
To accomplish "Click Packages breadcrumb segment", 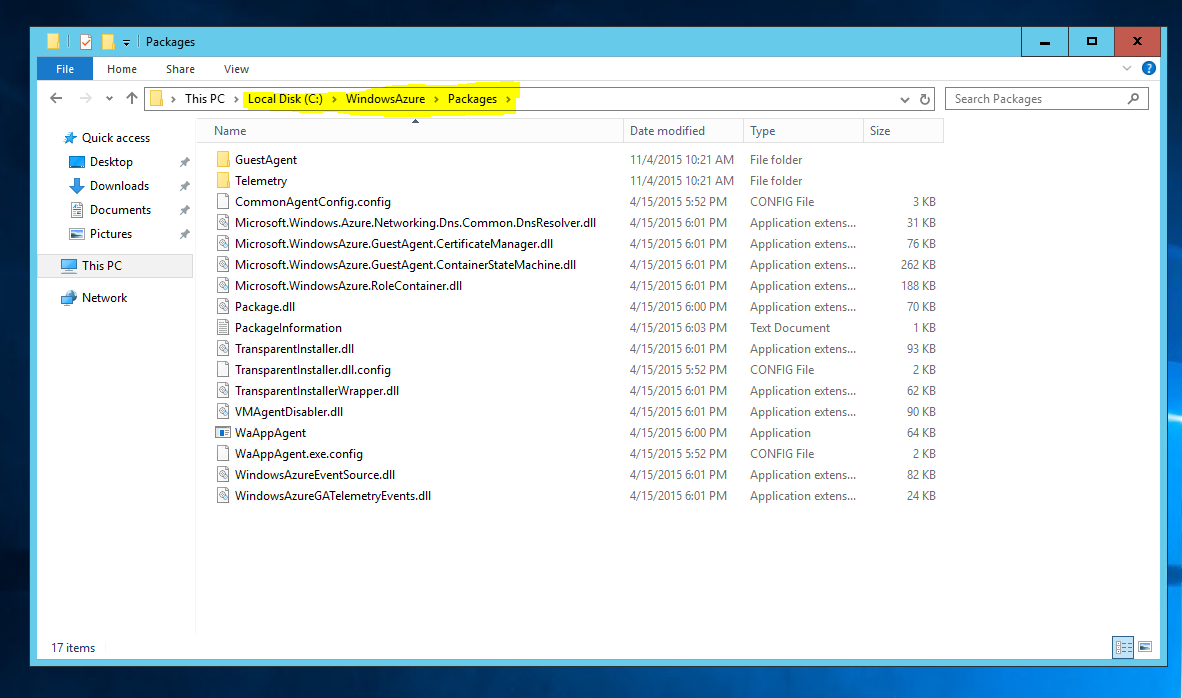I will coord(473,99).
